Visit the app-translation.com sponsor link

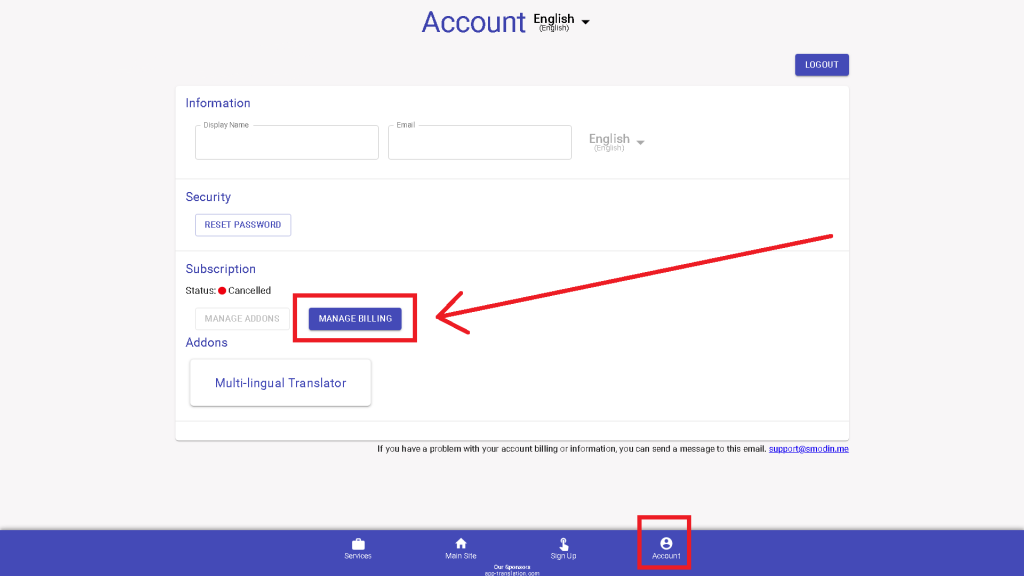pos(512,573)
